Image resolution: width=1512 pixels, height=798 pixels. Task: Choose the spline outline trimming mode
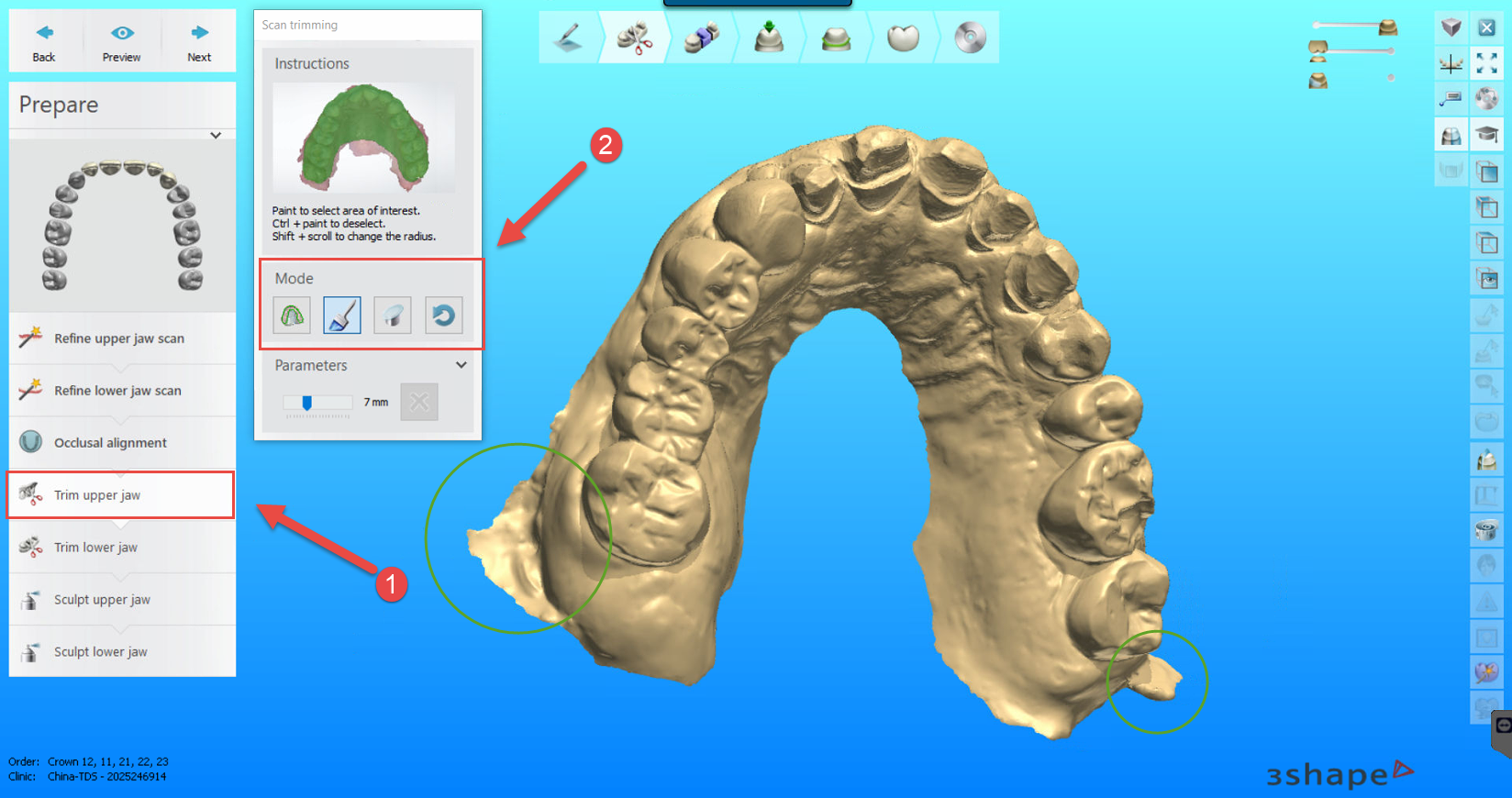[292, 316]
